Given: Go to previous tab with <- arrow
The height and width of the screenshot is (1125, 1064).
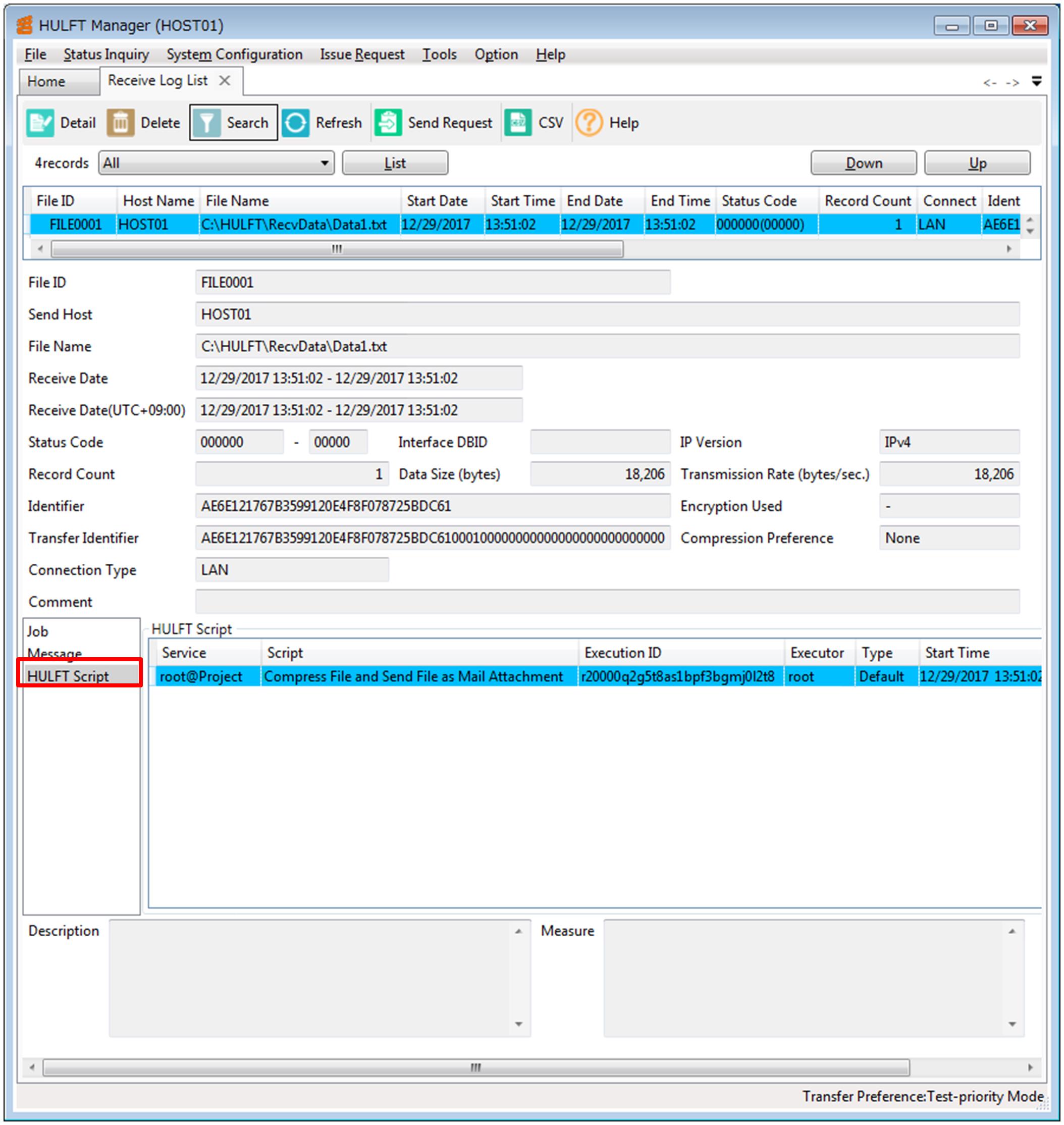Looking at the screenshot, I should (x=990, y=83).
